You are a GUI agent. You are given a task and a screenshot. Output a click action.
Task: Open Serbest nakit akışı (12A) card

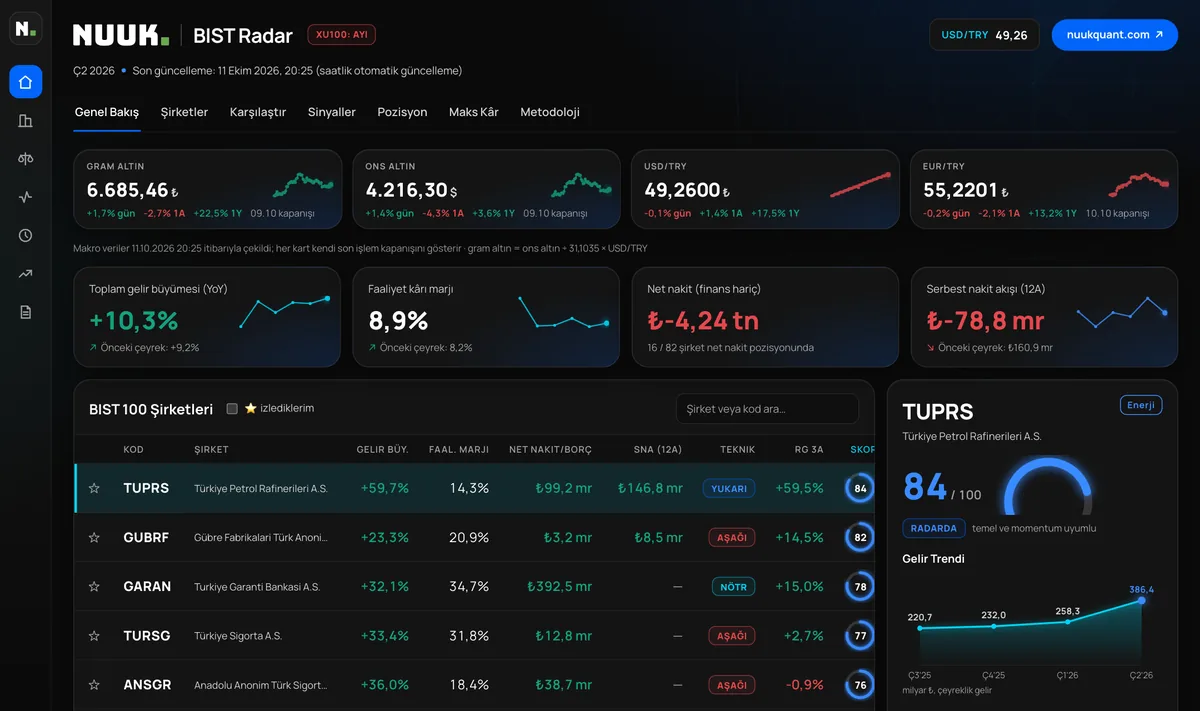pyautogui.click(x=1044, y=317)
